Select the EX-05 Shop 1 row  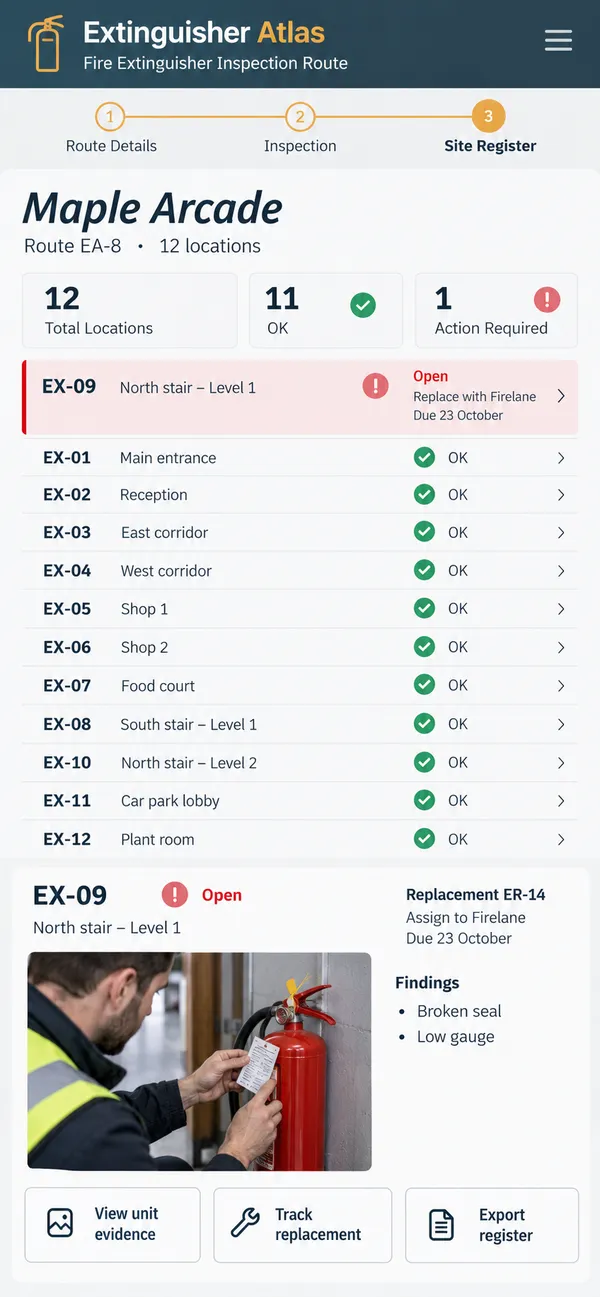300,609
